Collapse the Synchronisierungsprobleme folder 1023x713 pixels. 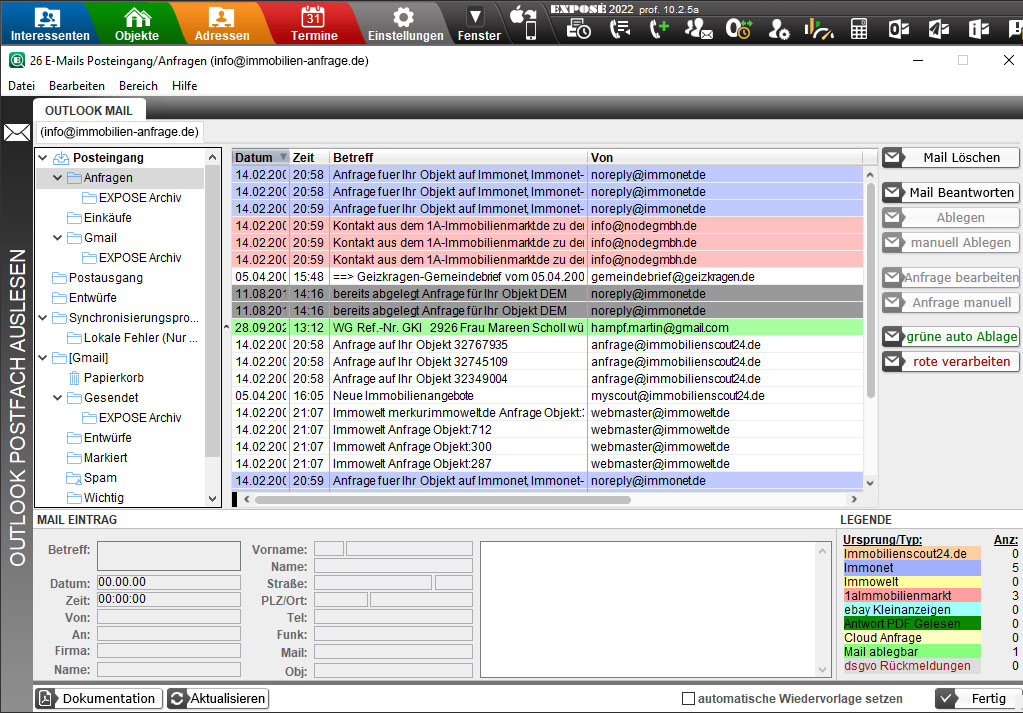tap(42, 318)
